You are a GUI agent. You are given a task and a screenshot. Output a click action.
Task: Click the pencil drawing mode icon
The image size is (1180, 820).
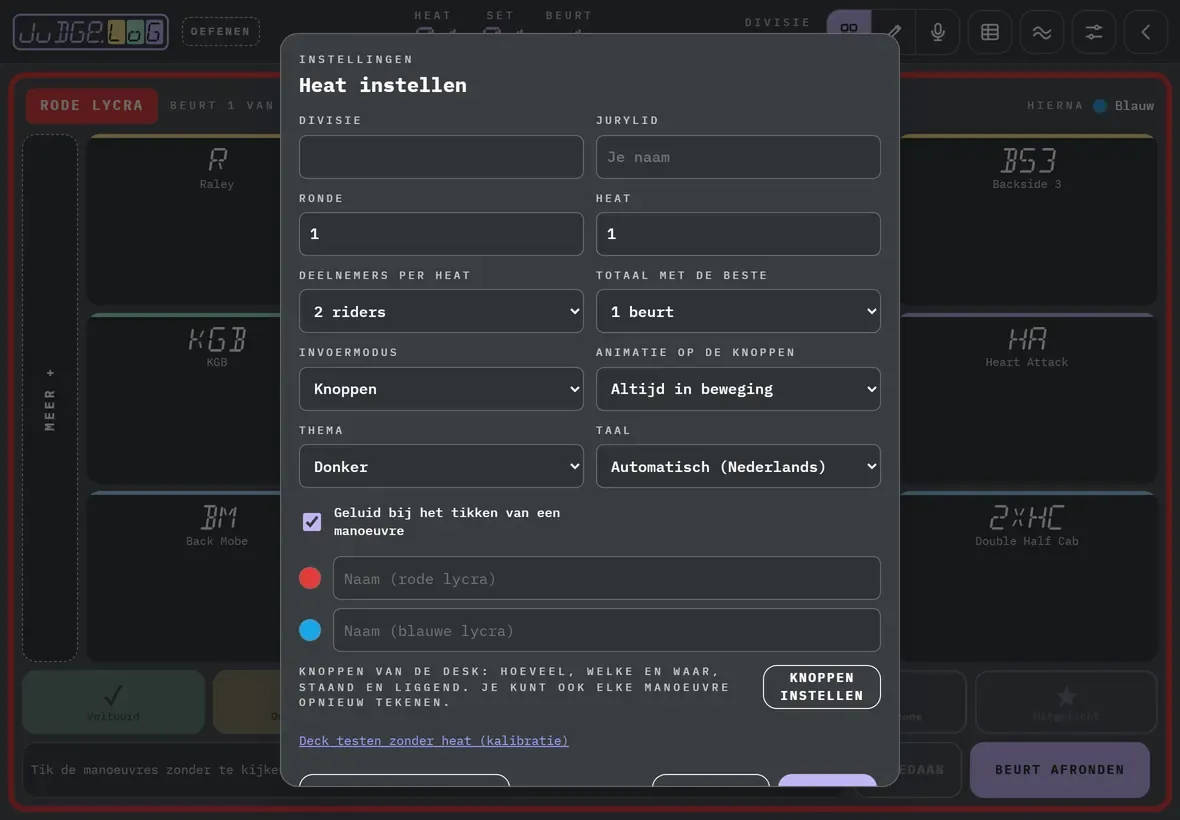pyautogui.click(x=894, y=32)
